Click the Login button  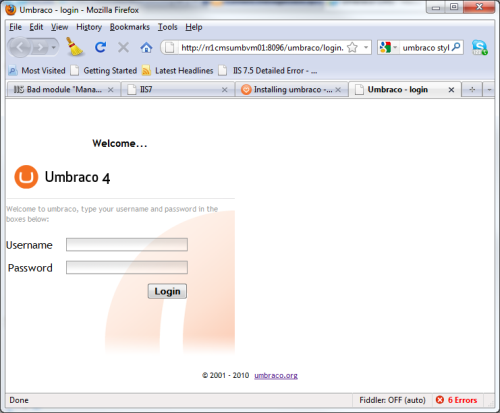167,291
